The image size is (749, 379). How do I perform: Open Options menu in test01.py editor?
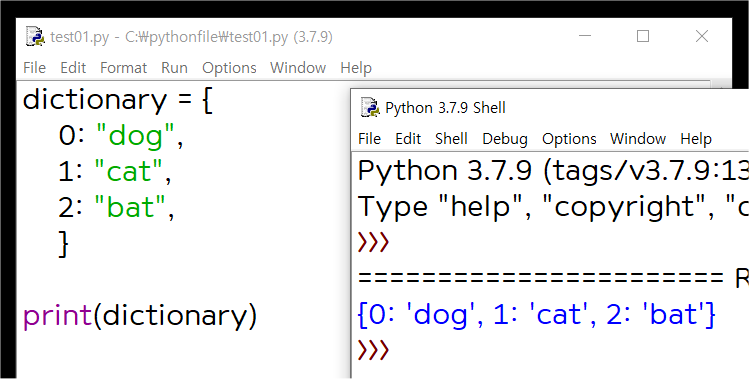(229, 68)
